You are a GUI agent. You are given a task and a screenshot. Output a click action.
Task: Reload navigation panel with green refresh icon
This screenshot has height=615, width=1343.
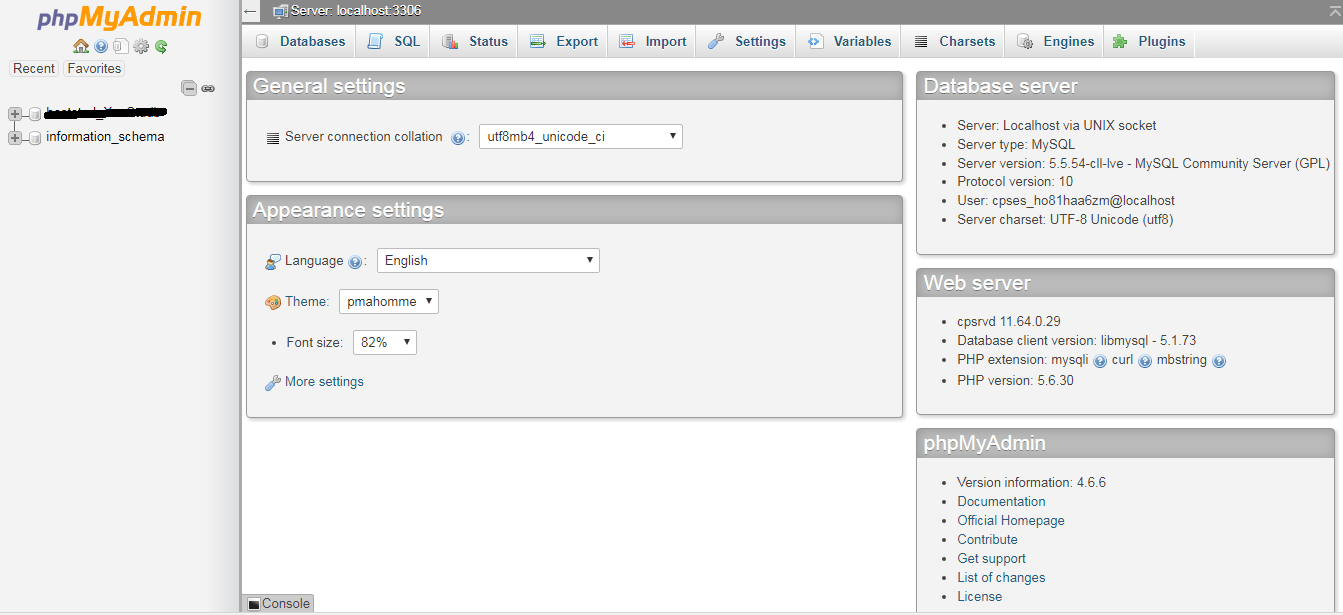click(161, 46)
